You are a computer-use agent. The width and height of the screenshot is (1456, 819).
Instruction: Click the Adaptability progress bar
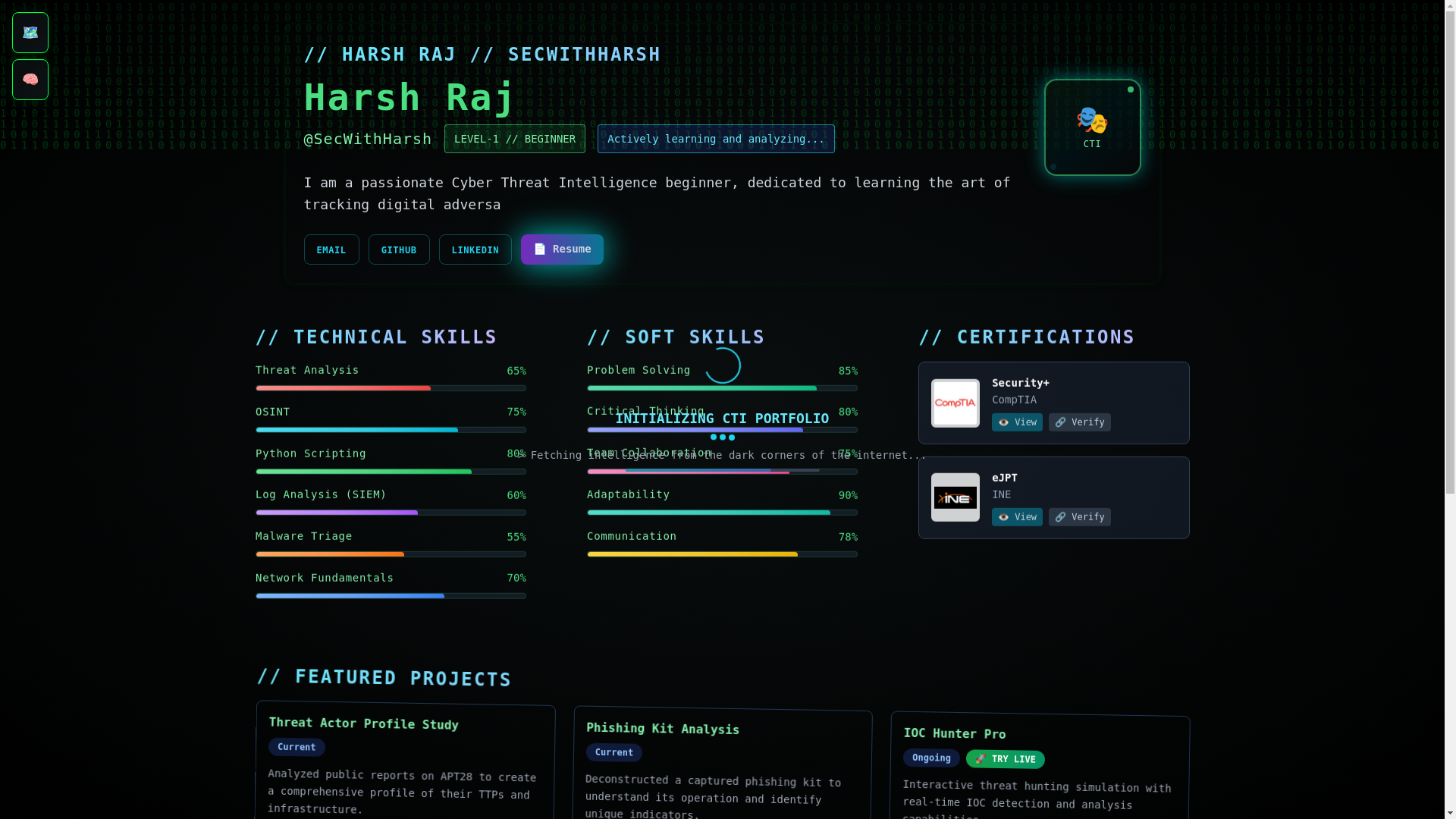[722, 513]
